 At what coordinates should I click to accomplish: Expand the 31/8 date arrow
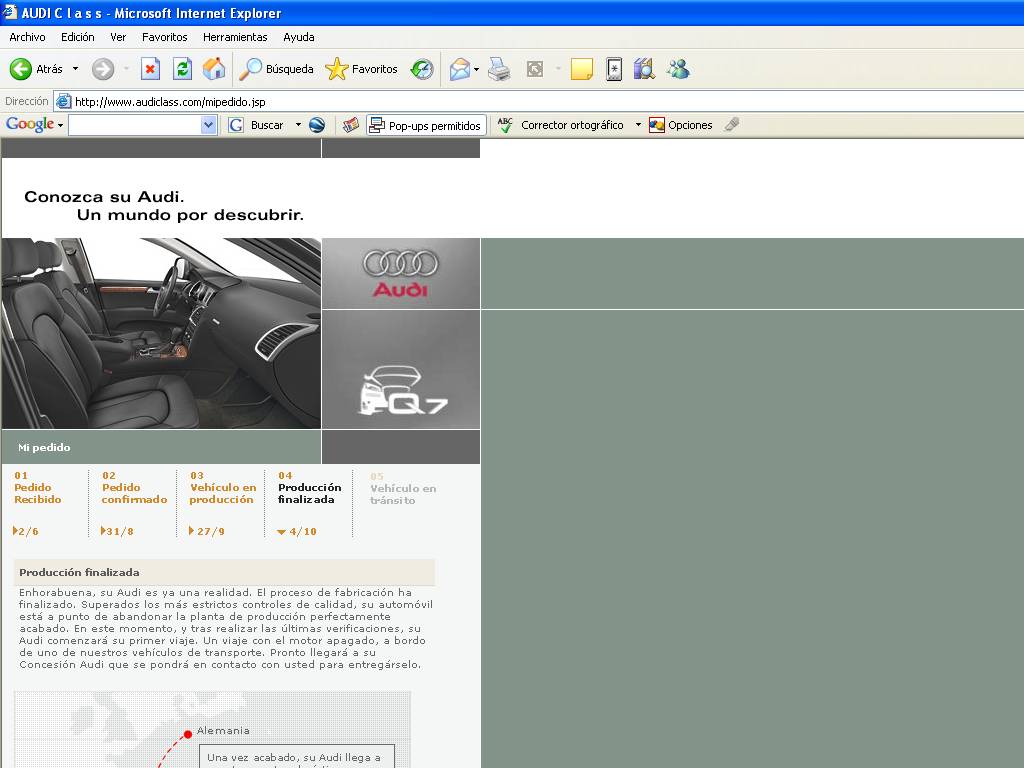click(103, 530)
